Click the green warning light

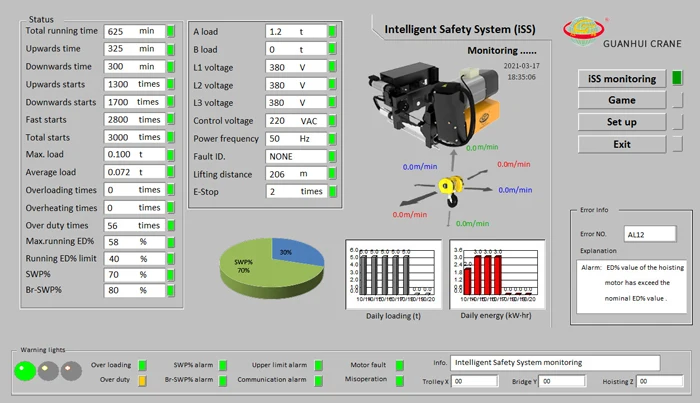tap(25, 371)
